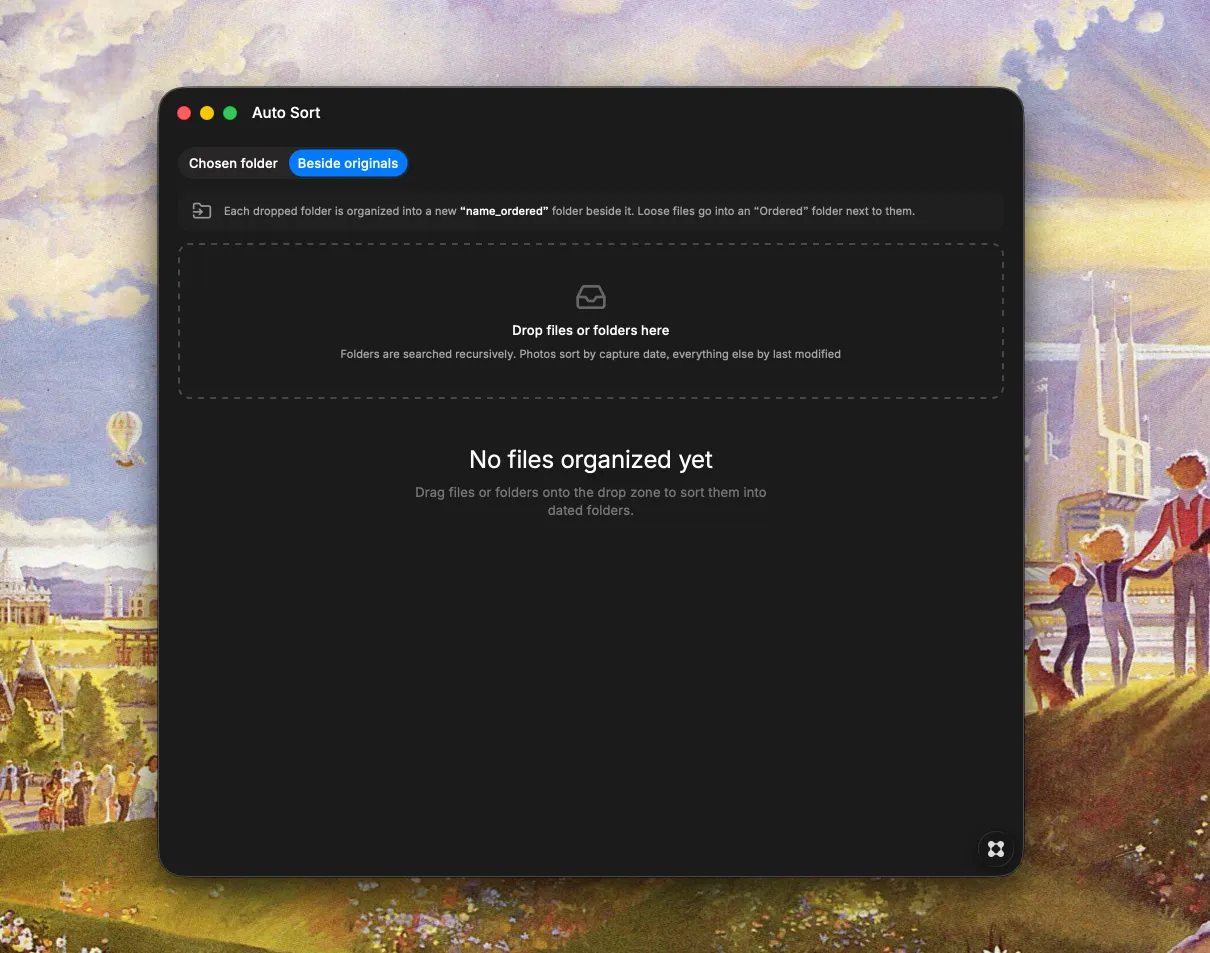Select the Beside originals mode
Screen dimensions: 1210x953
tap(348, 163)
